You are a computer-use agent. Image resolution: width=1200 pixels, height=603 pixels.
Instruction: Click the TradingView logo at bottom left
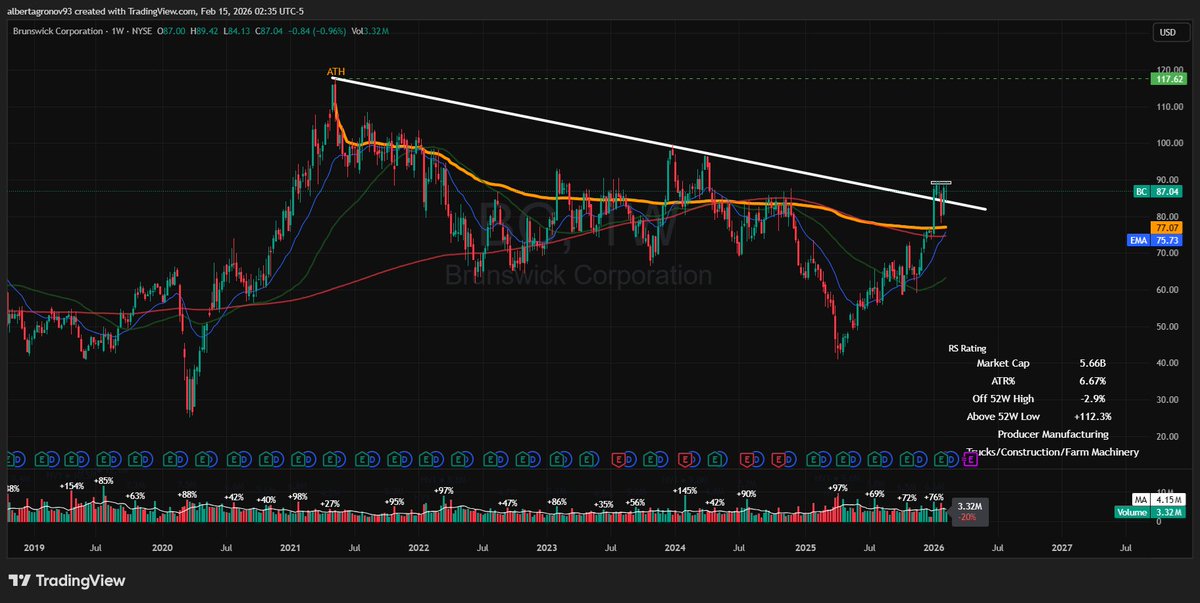[x=68, y=581]
